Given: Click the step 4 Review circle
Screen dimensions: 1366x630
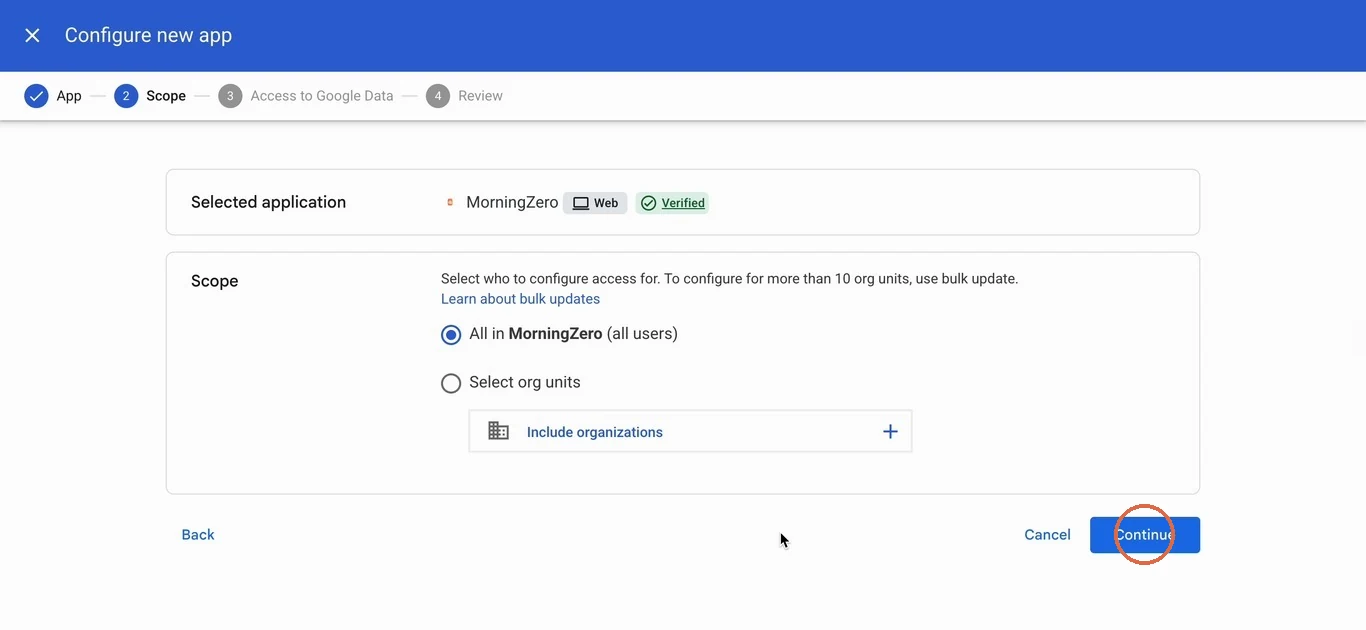Looking at the screenshot, I should tap(437, 96).
